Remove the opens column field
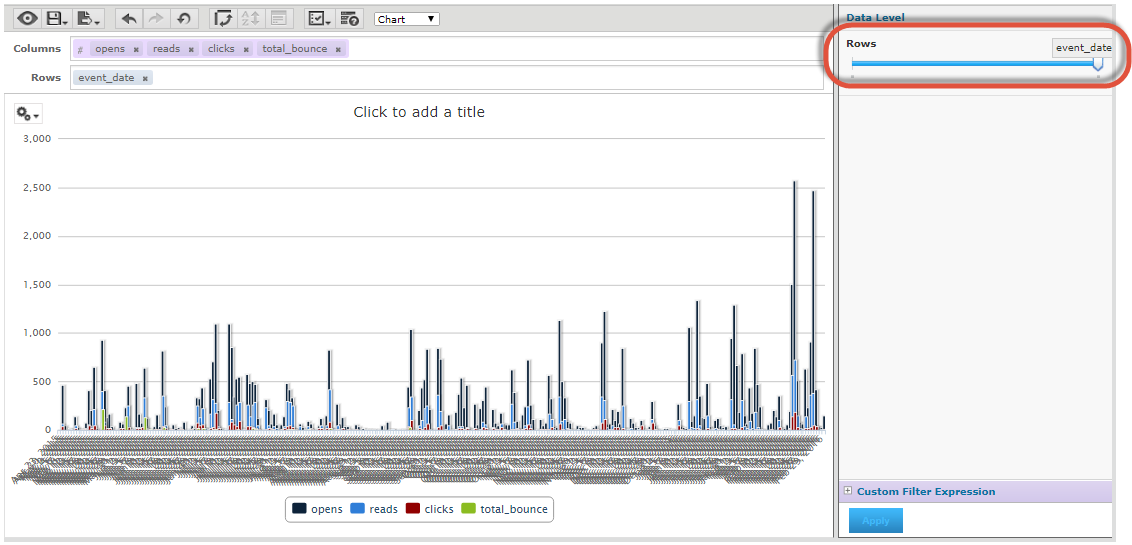 point(136,49)
